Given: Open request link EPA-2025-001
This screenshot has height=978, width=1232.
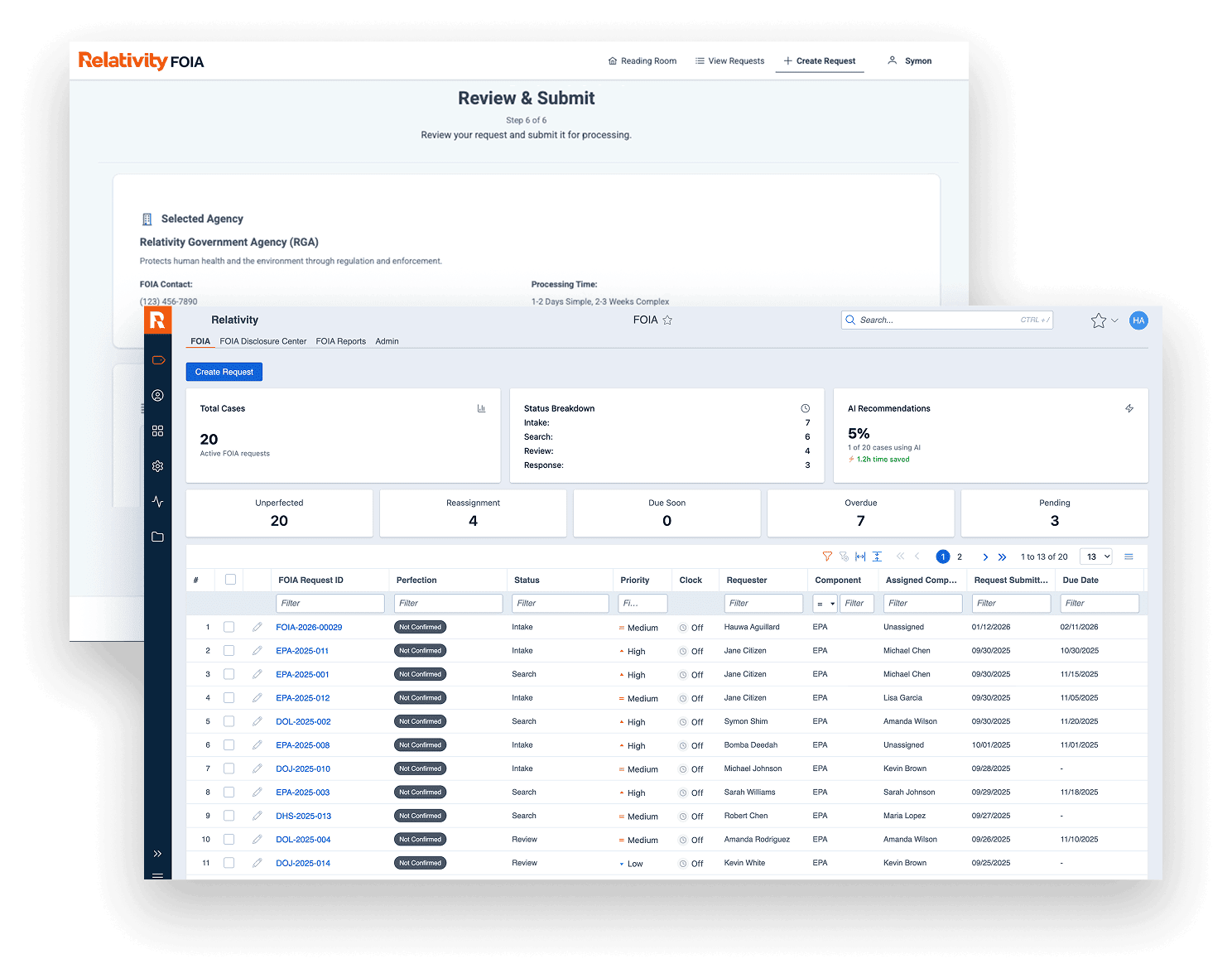Looking at the screenshot, I should pyautogui.click(x=302, y=674).
